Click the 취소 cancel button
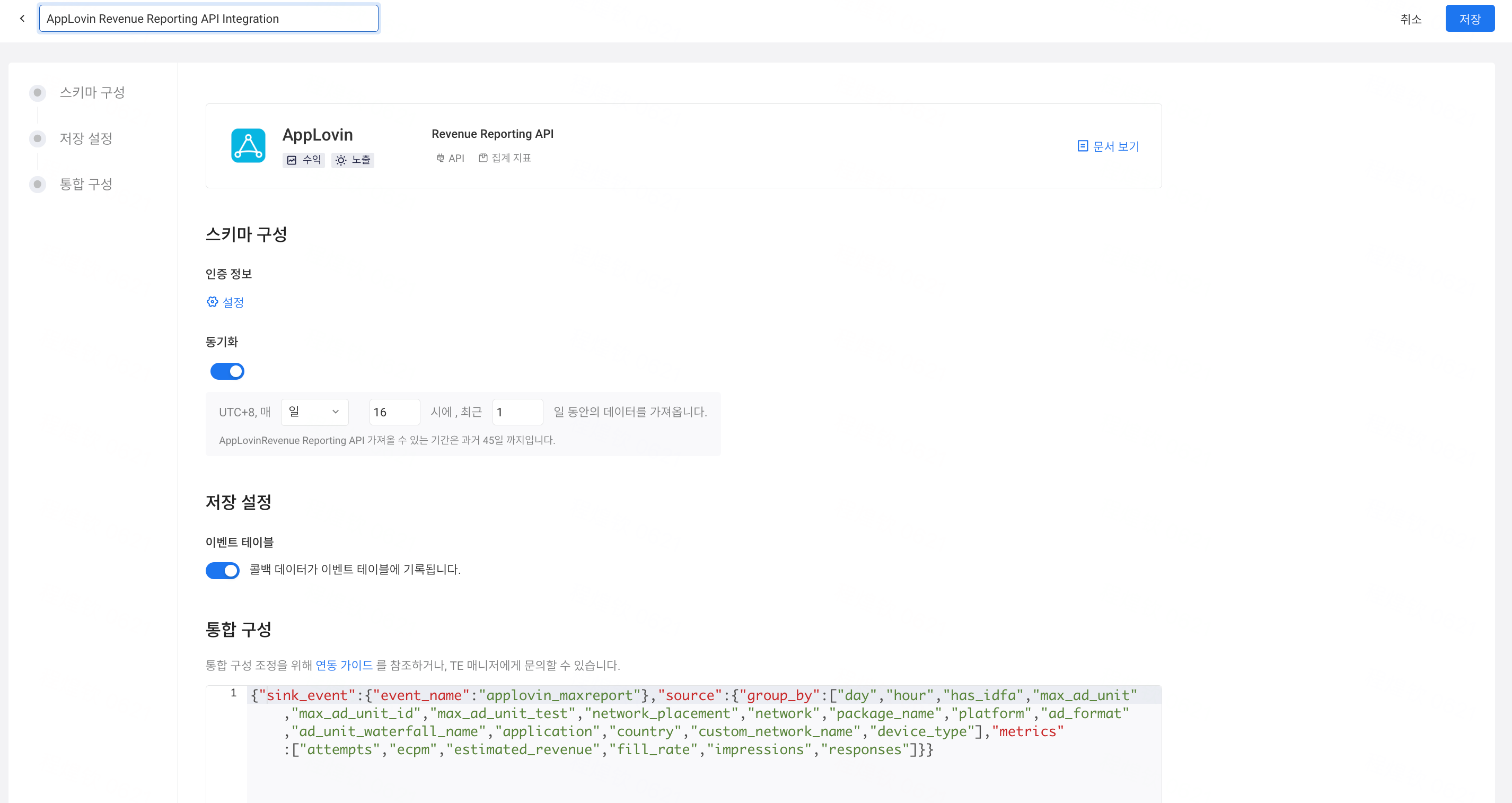This screenshot has height=803, width=1512. tap(1412, 19)
